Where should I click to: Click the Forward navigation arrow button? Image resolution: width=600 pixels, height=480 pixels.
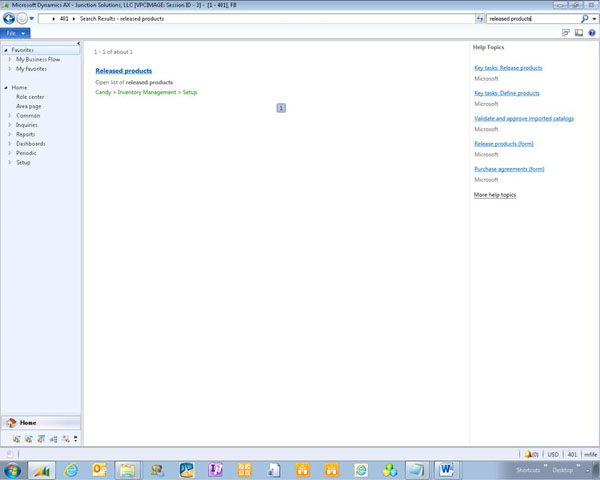pos(22,18)
